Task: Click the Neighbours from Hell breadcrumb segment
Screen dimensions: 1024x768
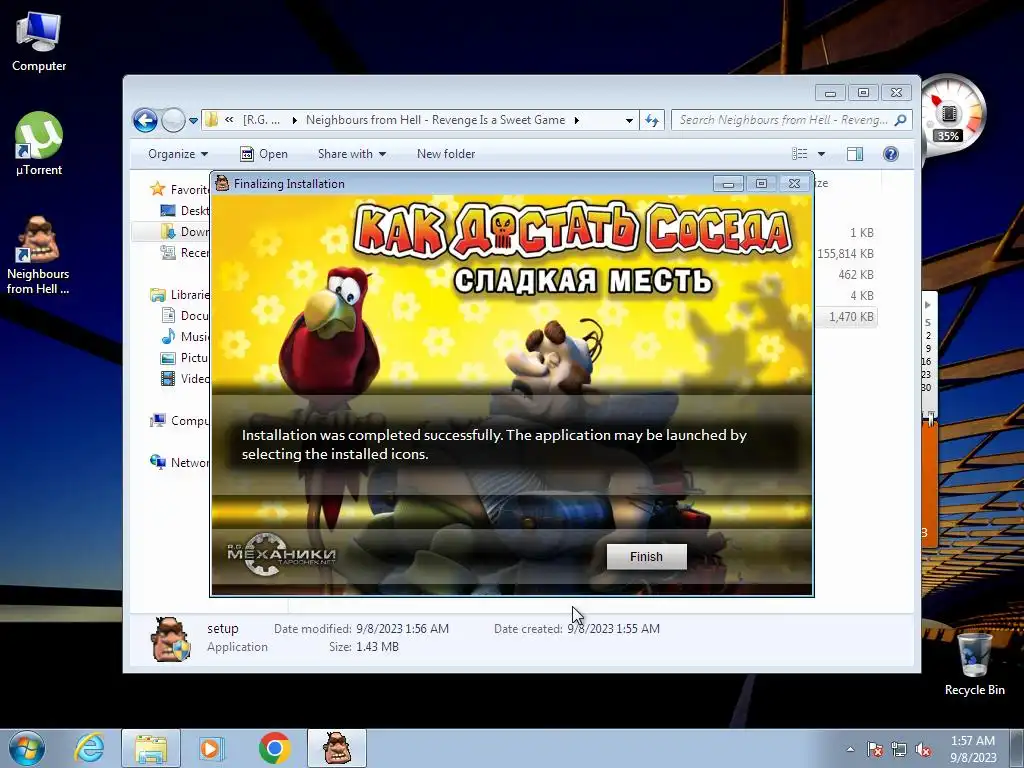Action: (x=436, y=120)
